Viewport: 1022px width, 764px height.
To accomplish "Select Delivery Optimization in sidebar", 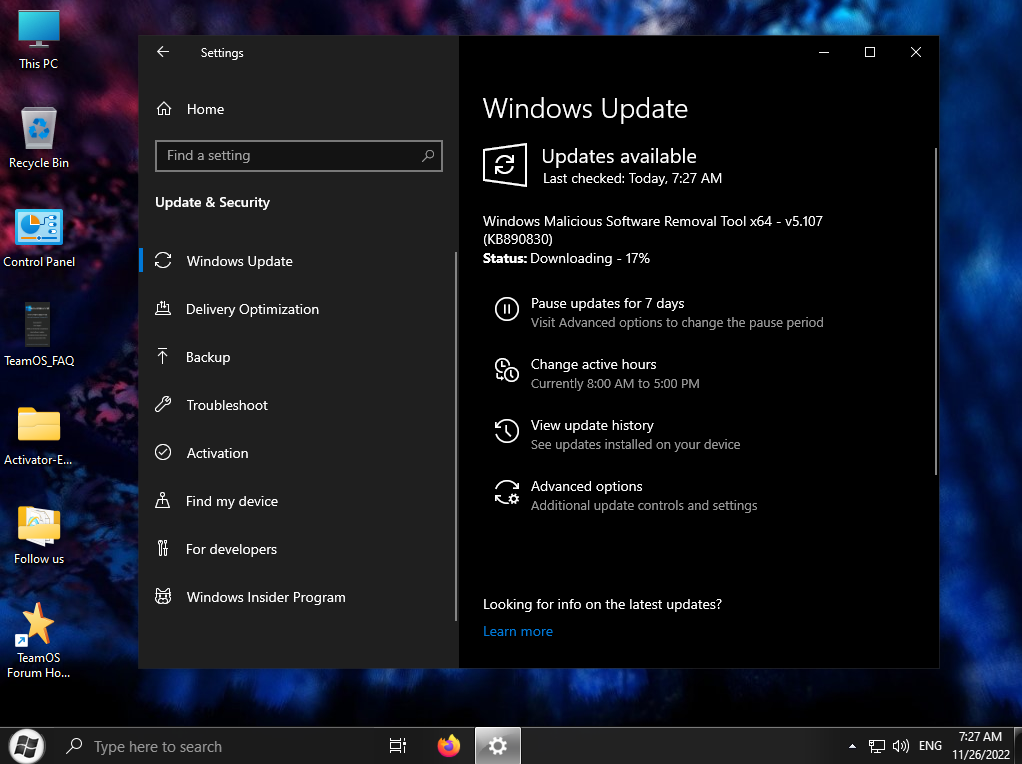I will pyautogui.click(x=252, y=309).
